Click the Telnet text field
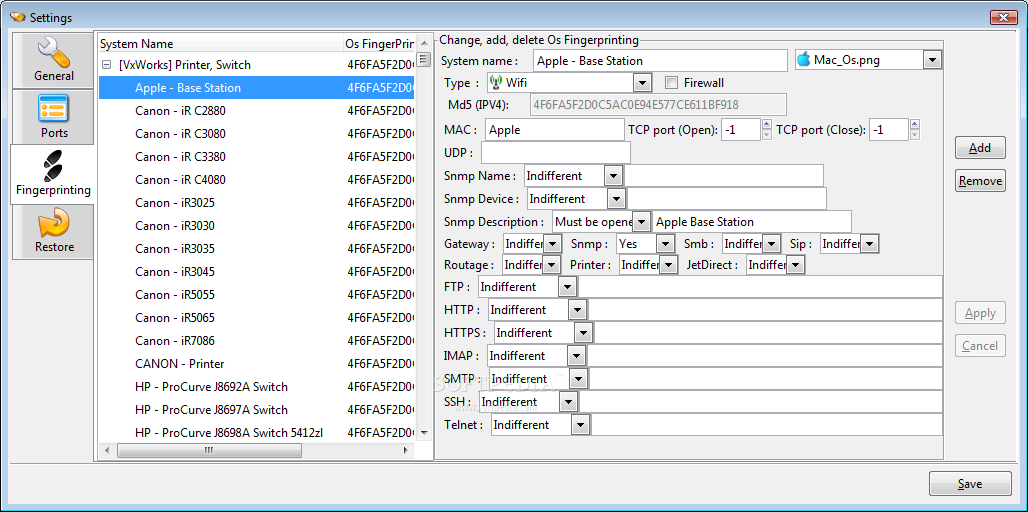This screenshot has height=512, width=1028. [766, 425]
